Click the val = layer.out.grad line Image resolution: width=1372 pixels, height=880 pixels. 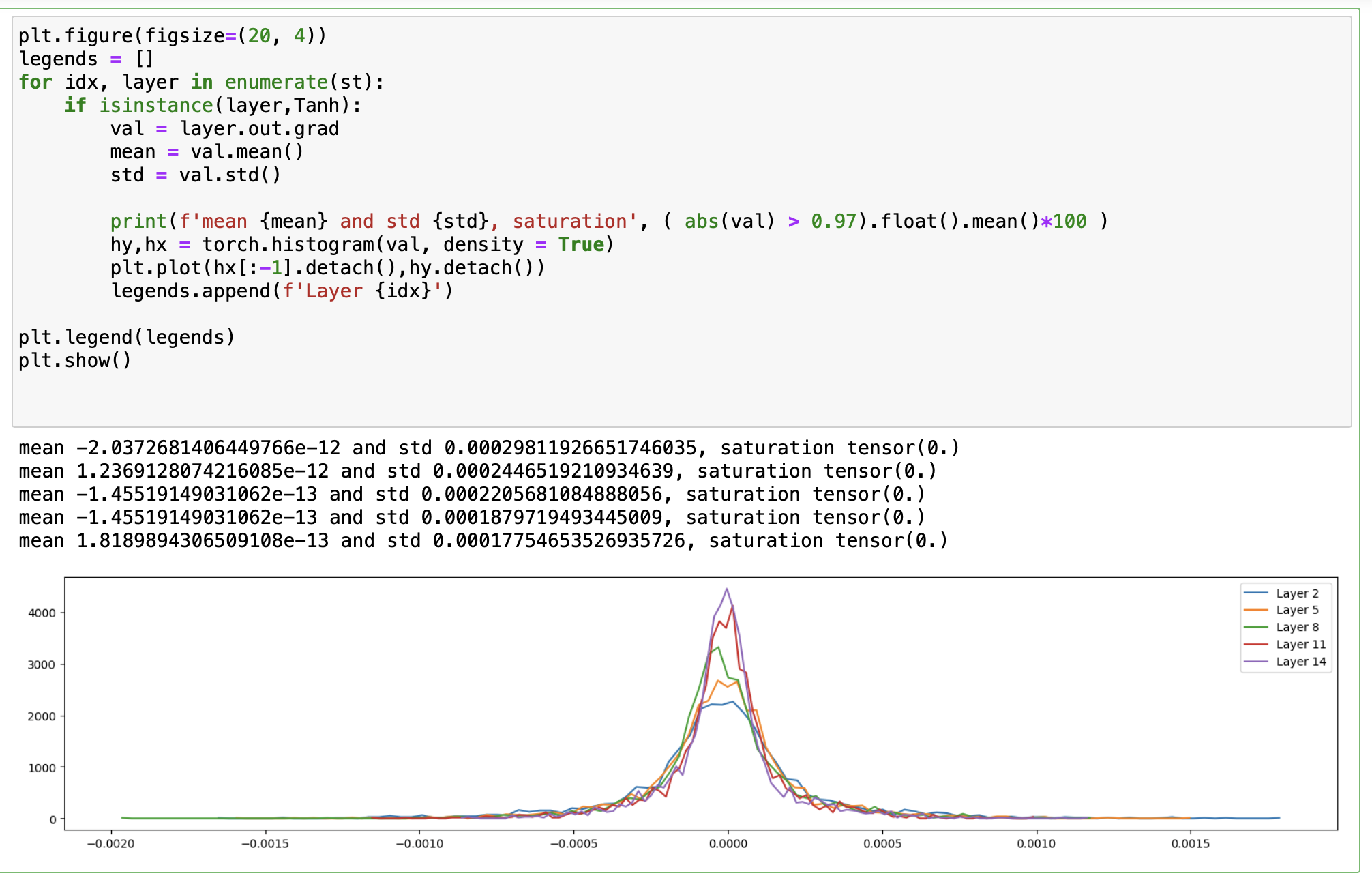click(x=224, y=129)
